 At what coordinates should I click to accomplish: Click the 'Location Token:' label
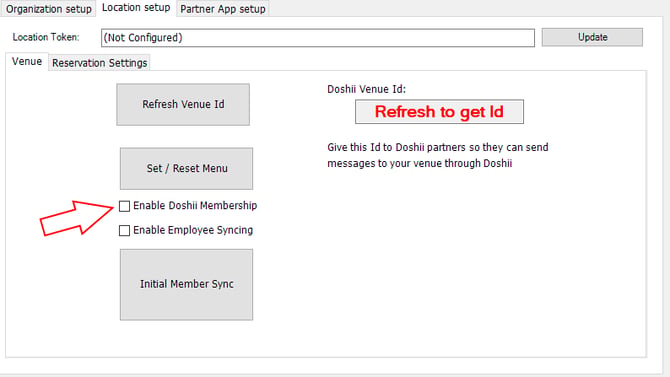tap(46, 37)
